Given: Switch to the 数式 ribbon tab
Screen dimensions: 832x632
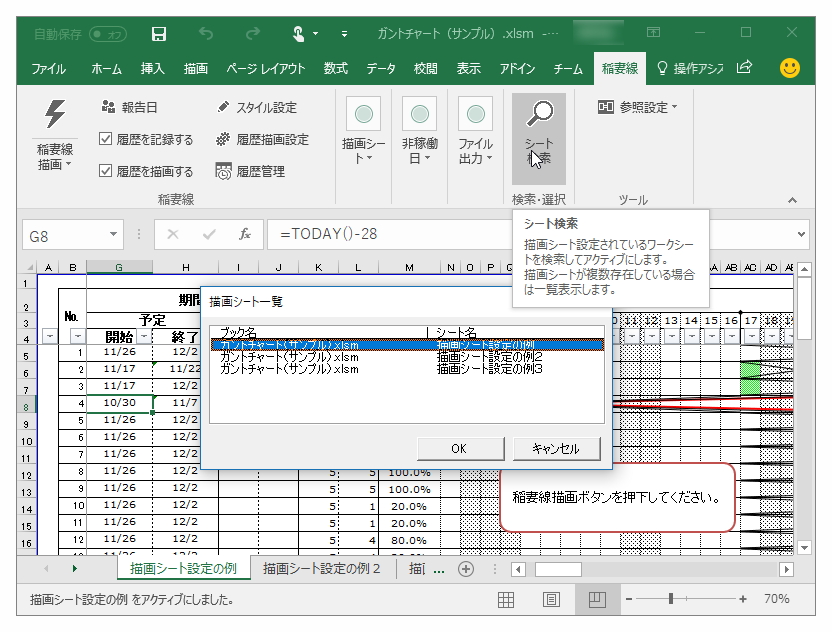Looking at the screenshot, I should (x=336, y=69).
